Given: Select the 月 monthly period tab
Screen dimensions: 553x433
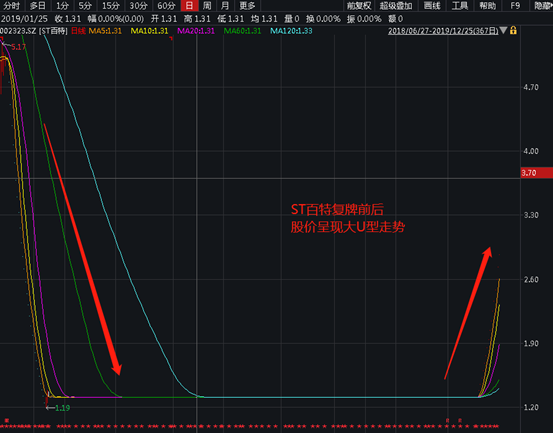Looking at the screenshot, I should pyautogui.click(x=225, y=6).
